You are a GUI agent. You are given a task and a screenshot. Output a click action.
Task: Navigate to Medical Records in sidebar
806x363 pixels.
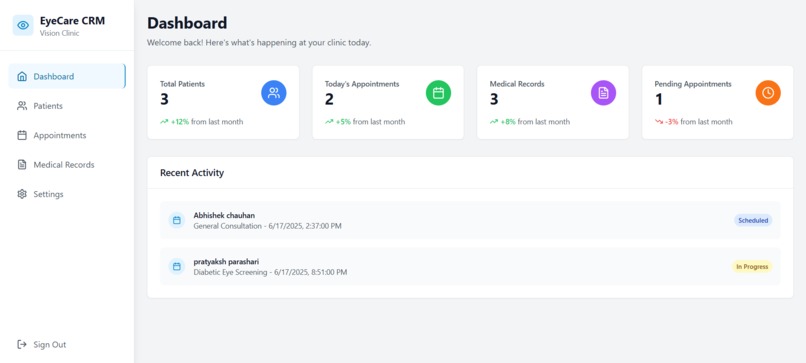click(x=67, y=165)
